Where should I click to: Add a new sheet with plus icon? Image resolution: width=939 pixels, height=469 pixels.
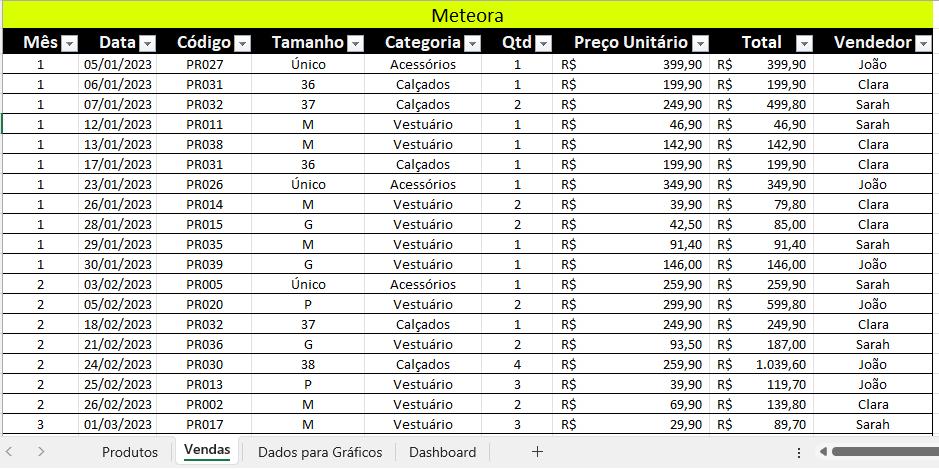tap(537, 452)
